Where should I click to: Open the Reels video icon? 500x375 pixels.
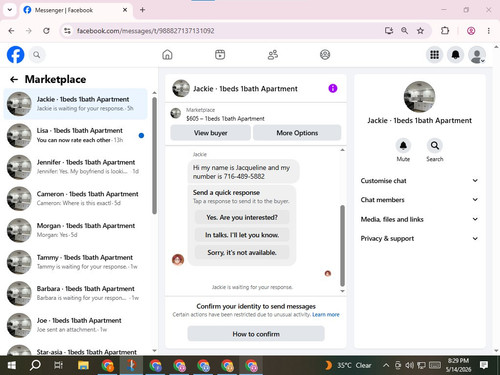(220, 55)
